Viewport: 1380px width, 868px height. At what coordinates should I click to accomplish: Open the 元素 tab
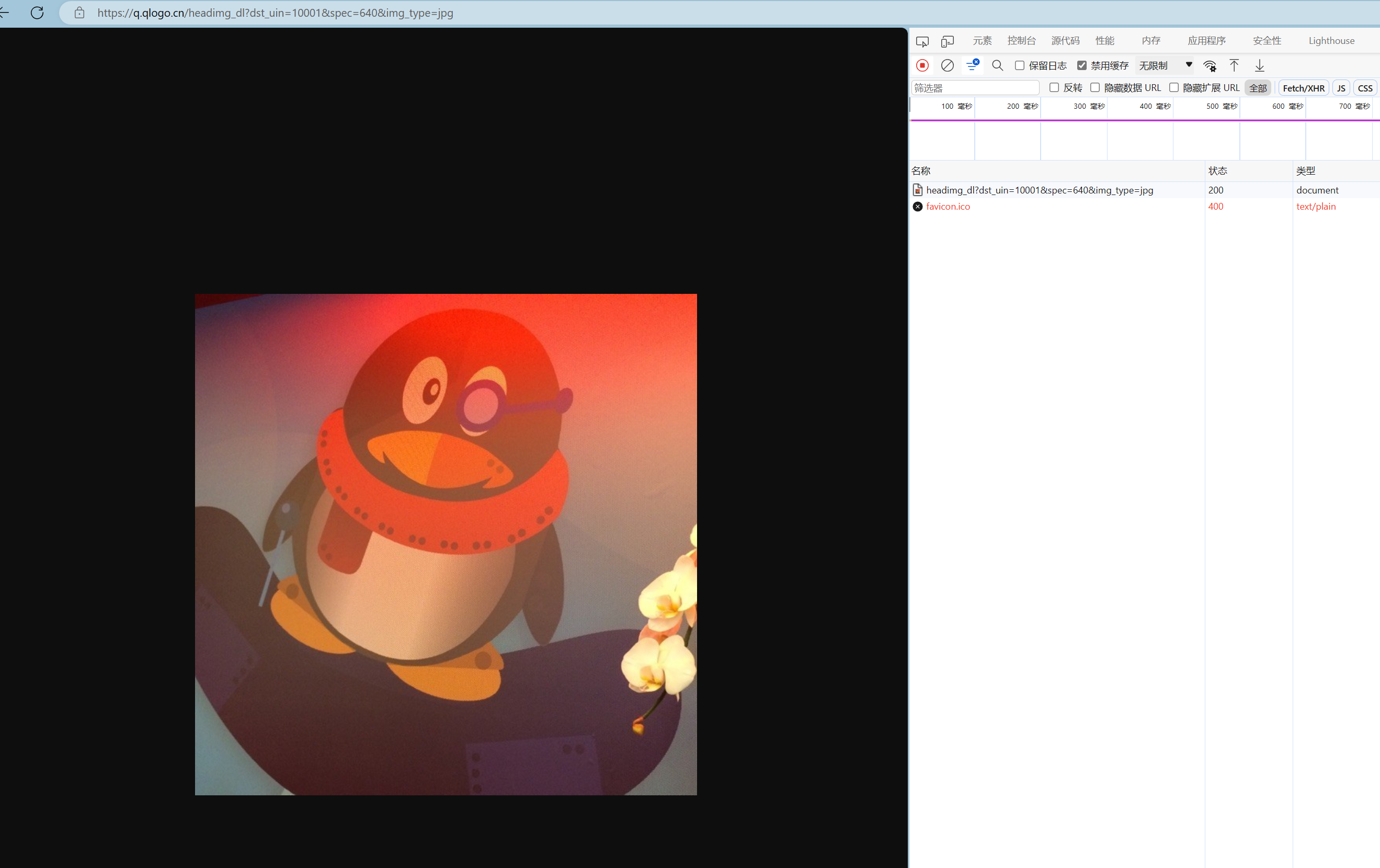[982, 41]
